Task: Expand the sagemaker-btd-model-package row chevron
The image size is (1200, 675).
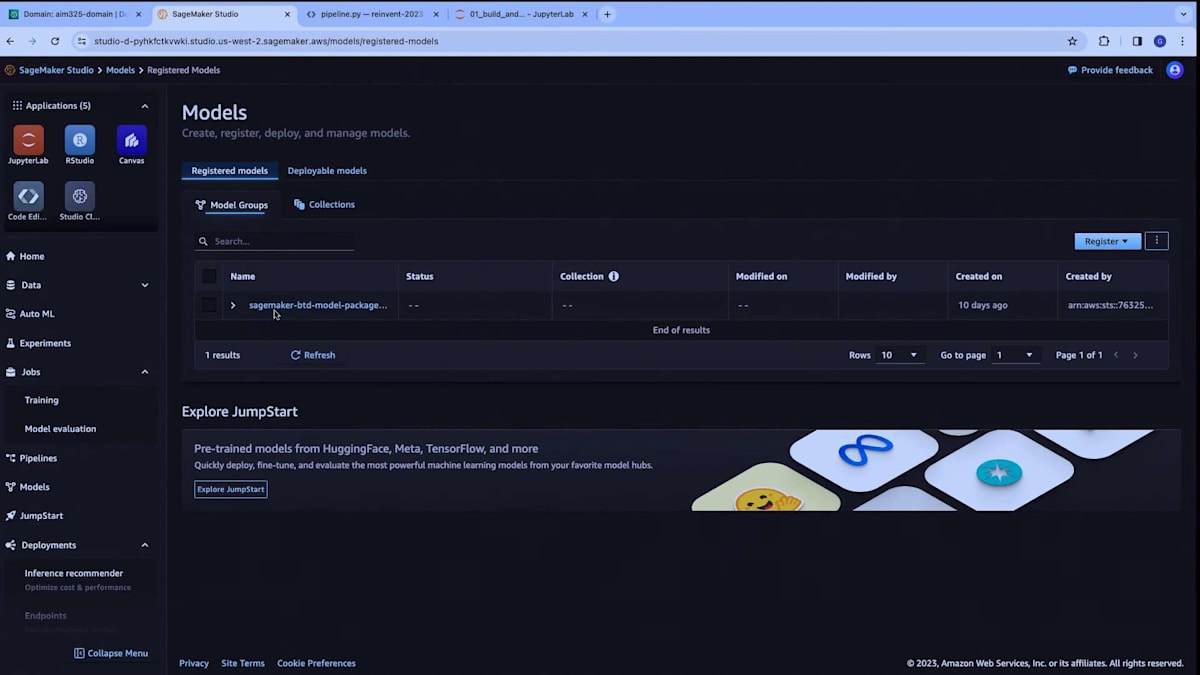Action: pos(233,305)
